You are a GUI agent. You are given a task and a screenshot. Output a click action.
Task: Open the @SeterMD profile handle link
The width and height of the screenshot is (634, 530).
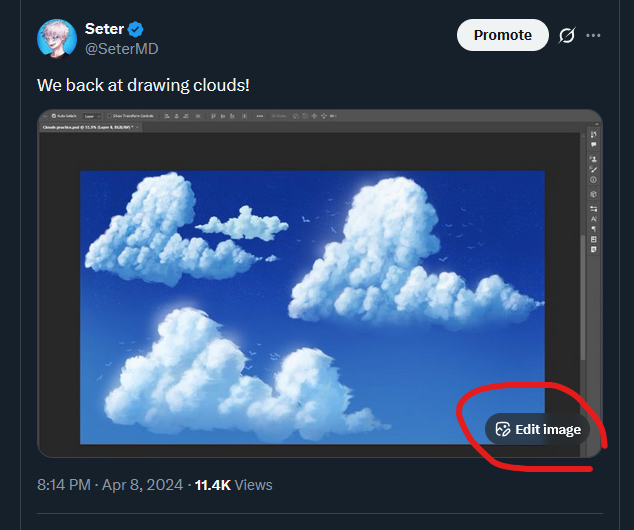[122, 49]
